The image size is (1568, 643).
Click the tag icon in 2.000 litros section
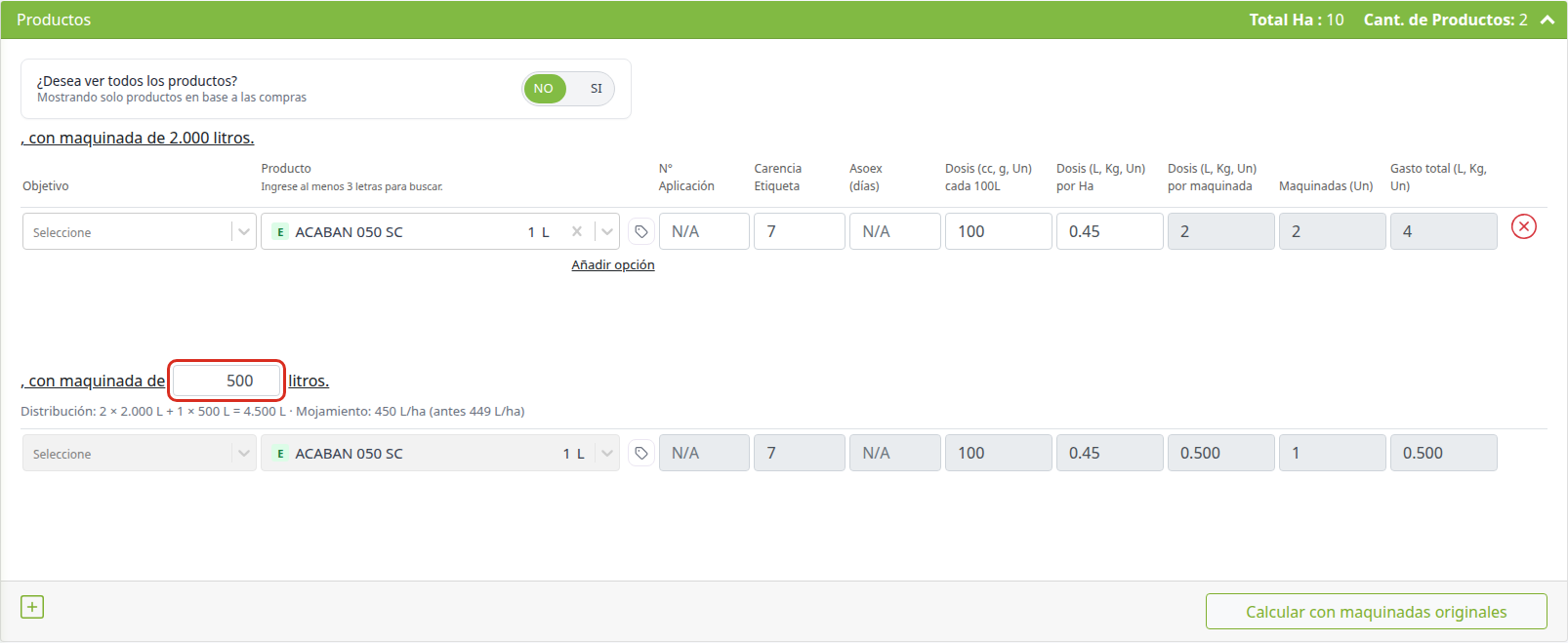pos(640,232)
